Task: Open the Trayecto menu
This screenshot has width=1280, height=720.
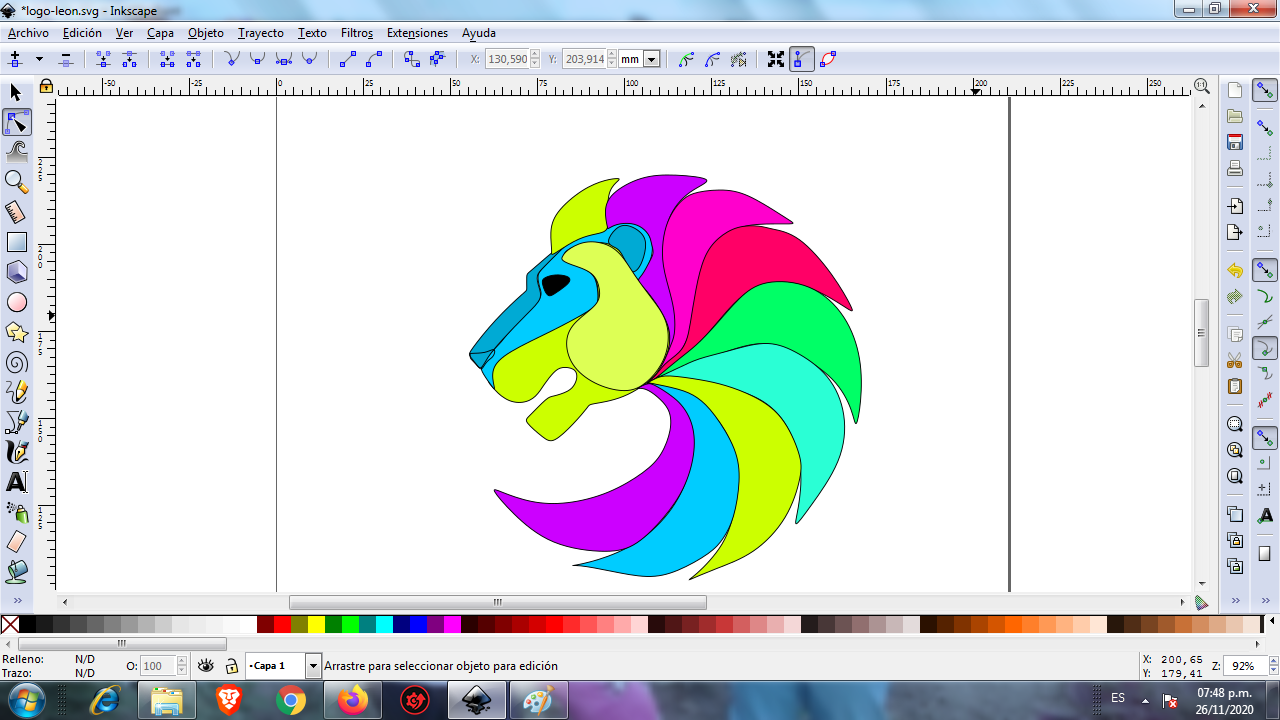Action: click(x=261, y=33)
